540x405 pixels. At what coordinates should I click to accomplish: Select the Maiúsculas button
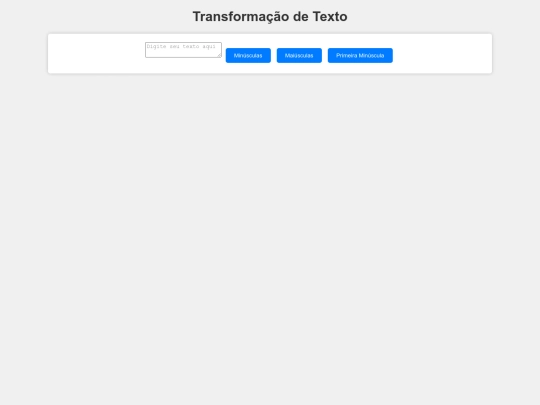pyautogui.click(x=299, y=55)
